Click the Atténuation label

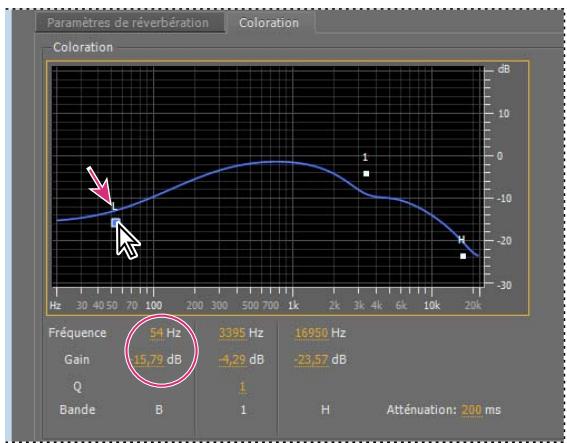(422, 410)
